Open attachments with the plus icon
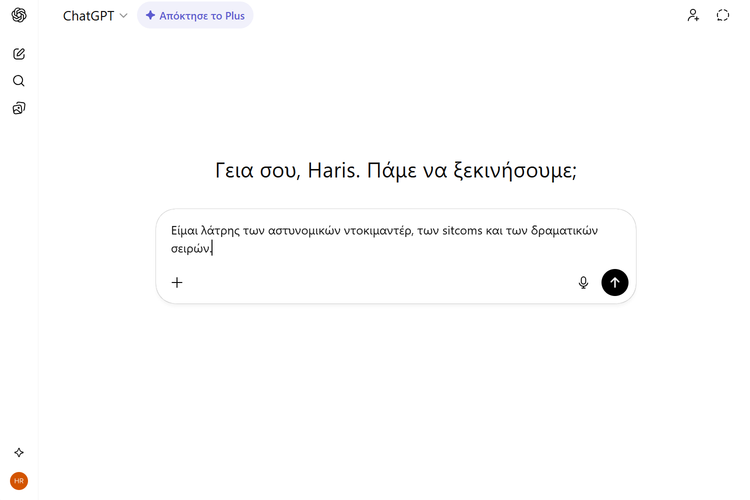Image resolution: width=750 pixels, height=500 pixels. [177, 283]
